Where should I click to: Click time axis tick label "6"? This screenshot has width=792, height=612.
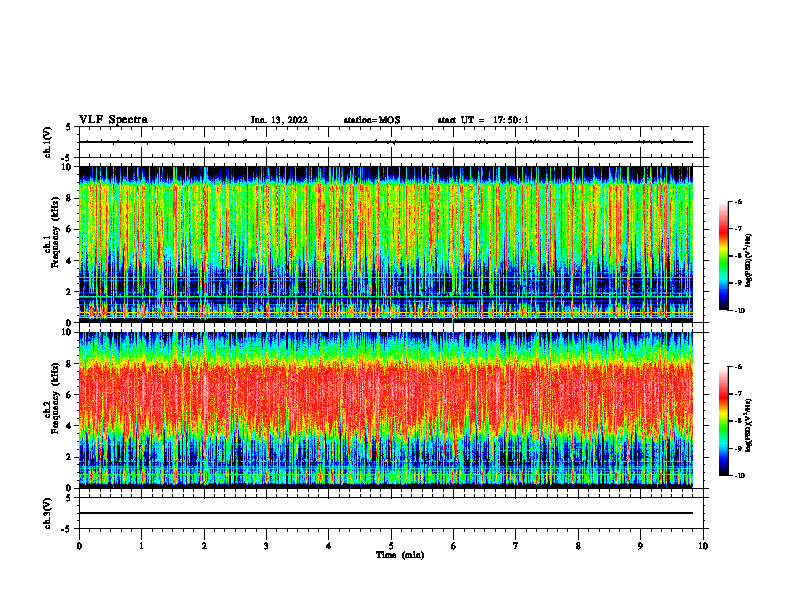pos(454,546)
